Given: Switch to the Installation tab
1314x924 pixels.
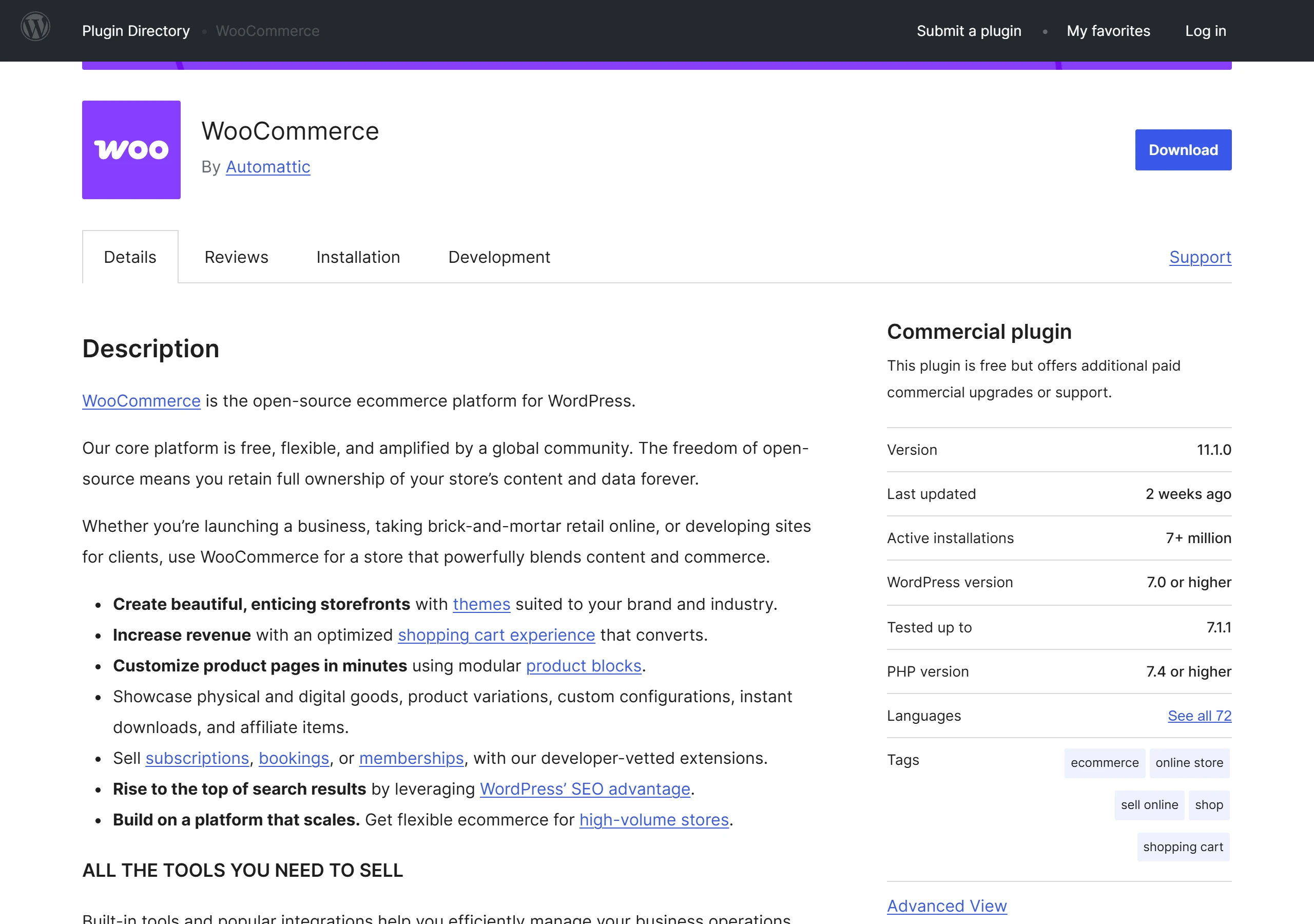Looking at the screenshot, I should [358, 257].
